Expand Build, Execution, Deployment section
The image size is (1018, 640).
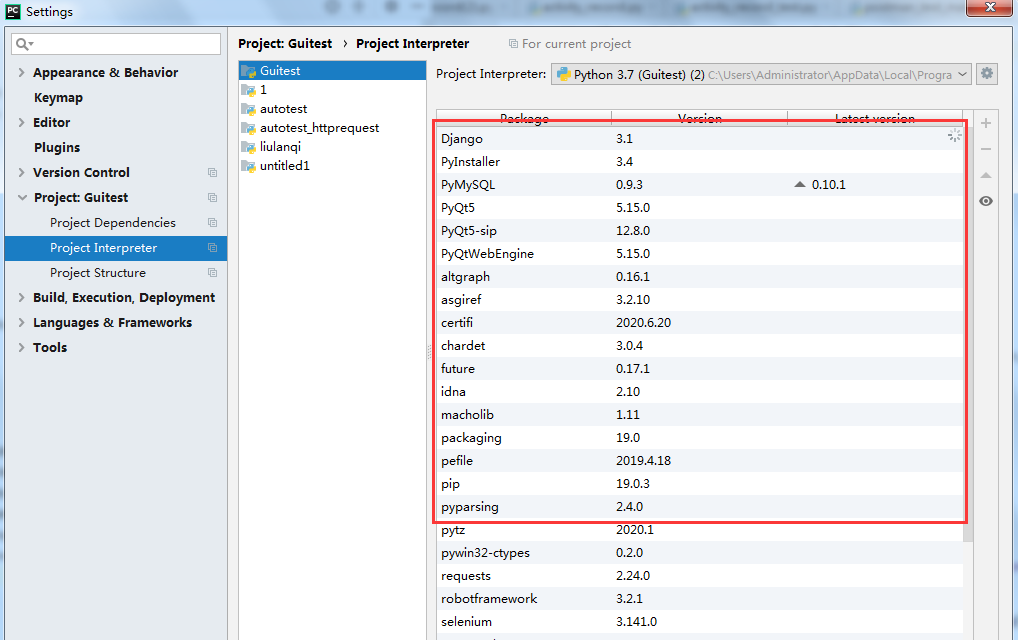pyautogui.click(x=21, y=297)
